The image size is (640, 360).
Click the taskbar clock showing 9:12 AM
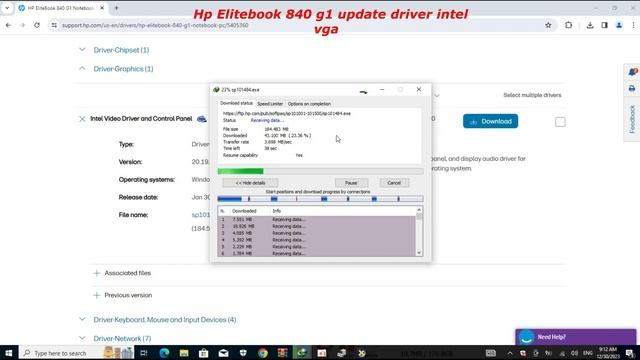point(608,353)
